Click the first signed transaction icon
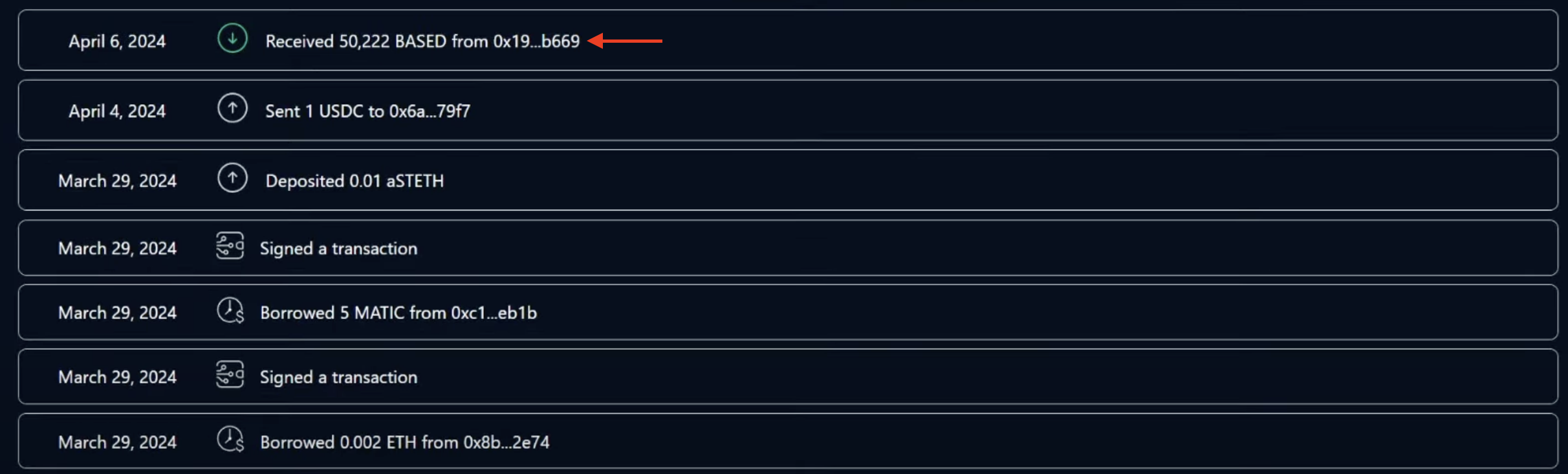 click(x=230, y=246)
